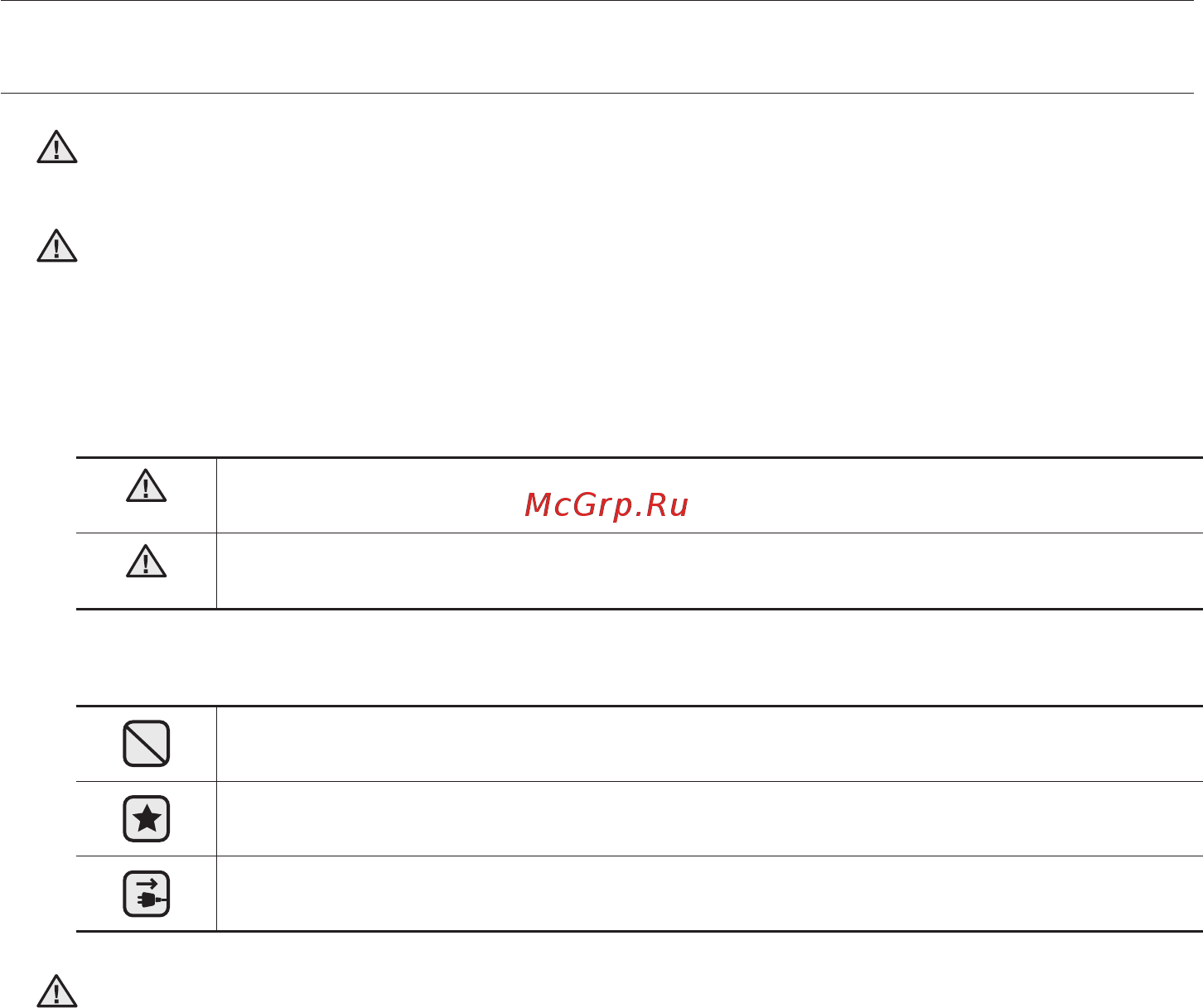The image size is (1203, 1008).
Task: Click the black star icon in the rounded square
Action: (x=147, y=818)
